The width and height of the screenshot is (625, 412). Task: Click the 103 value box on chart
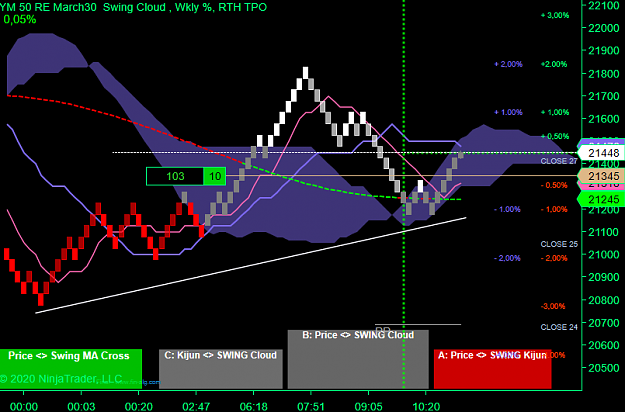(x=175, y=176)
